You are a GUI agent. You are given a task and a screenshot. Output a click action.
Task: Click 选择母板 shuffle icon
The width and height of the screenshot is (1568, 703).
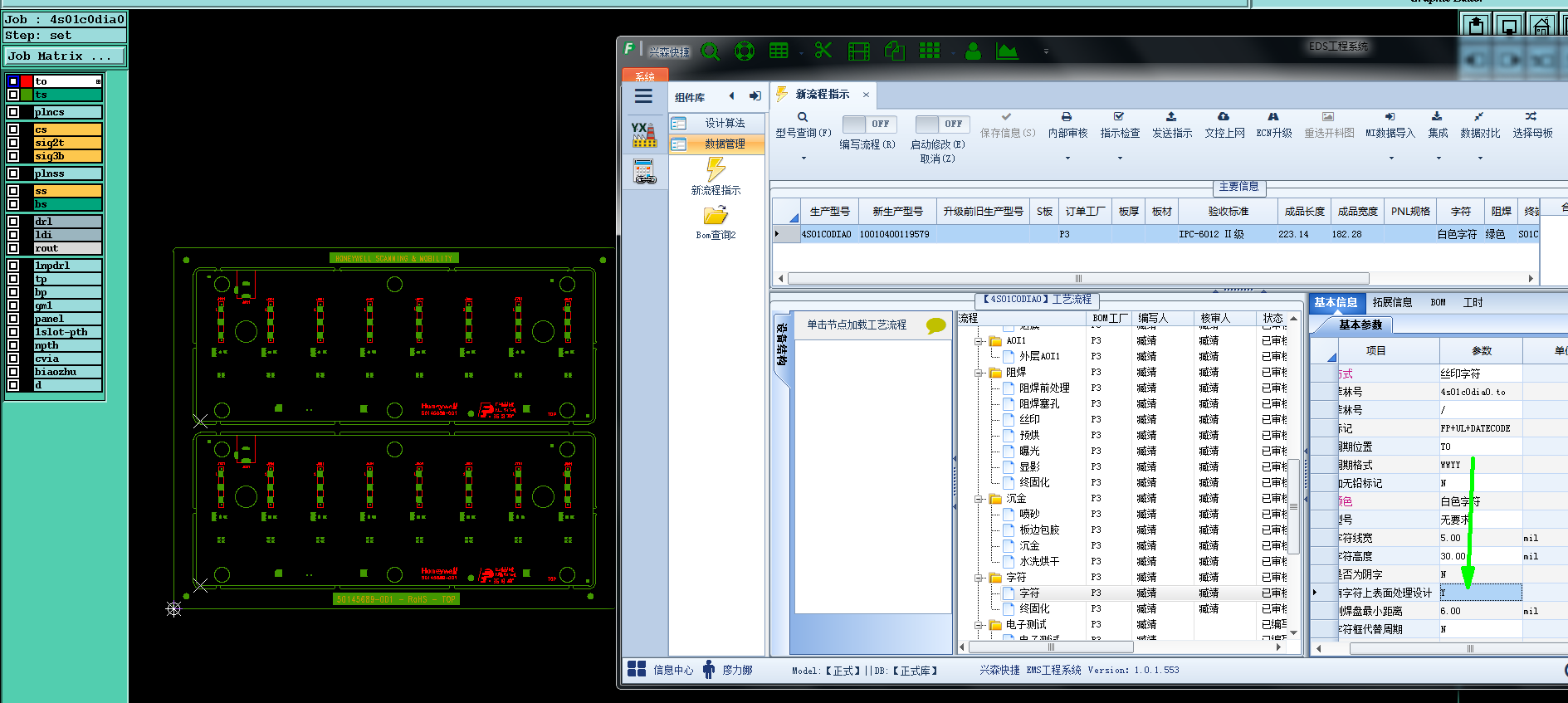pos(1531,117)
